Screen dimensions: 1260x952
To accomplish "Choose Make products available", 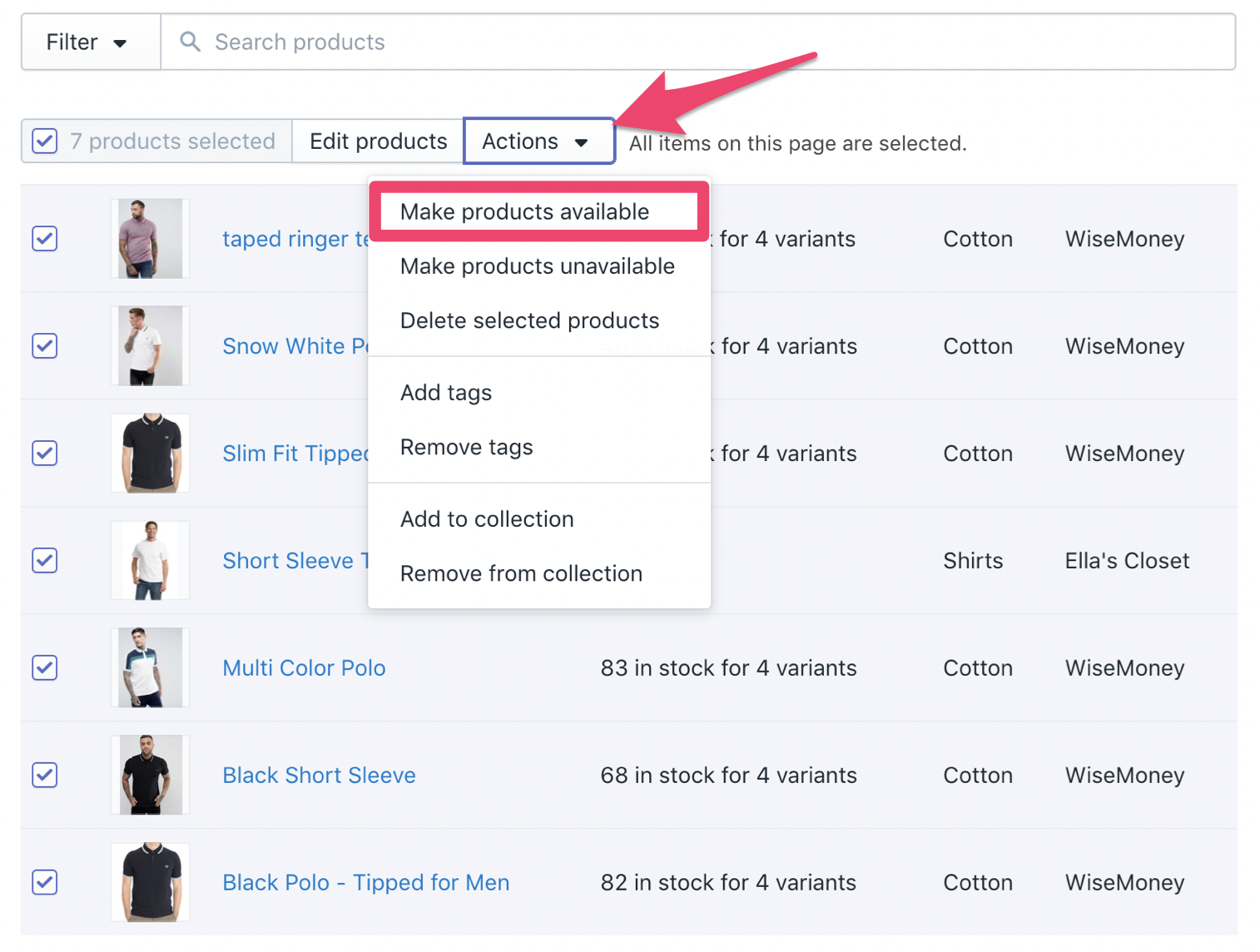I will tap(538, 211).
